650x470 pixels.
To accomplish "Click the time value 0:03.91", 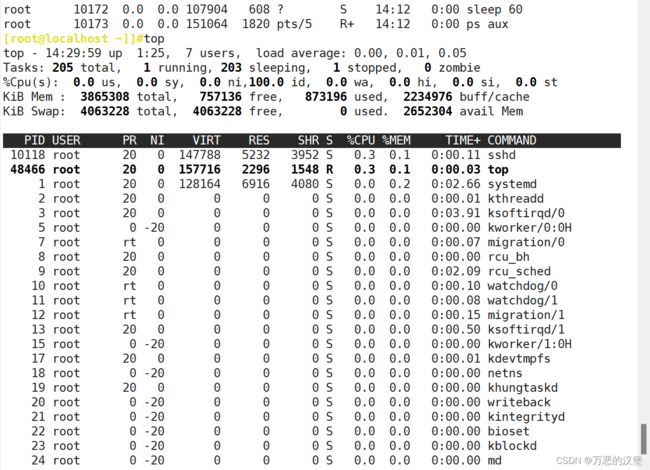I will pos(456,213).
